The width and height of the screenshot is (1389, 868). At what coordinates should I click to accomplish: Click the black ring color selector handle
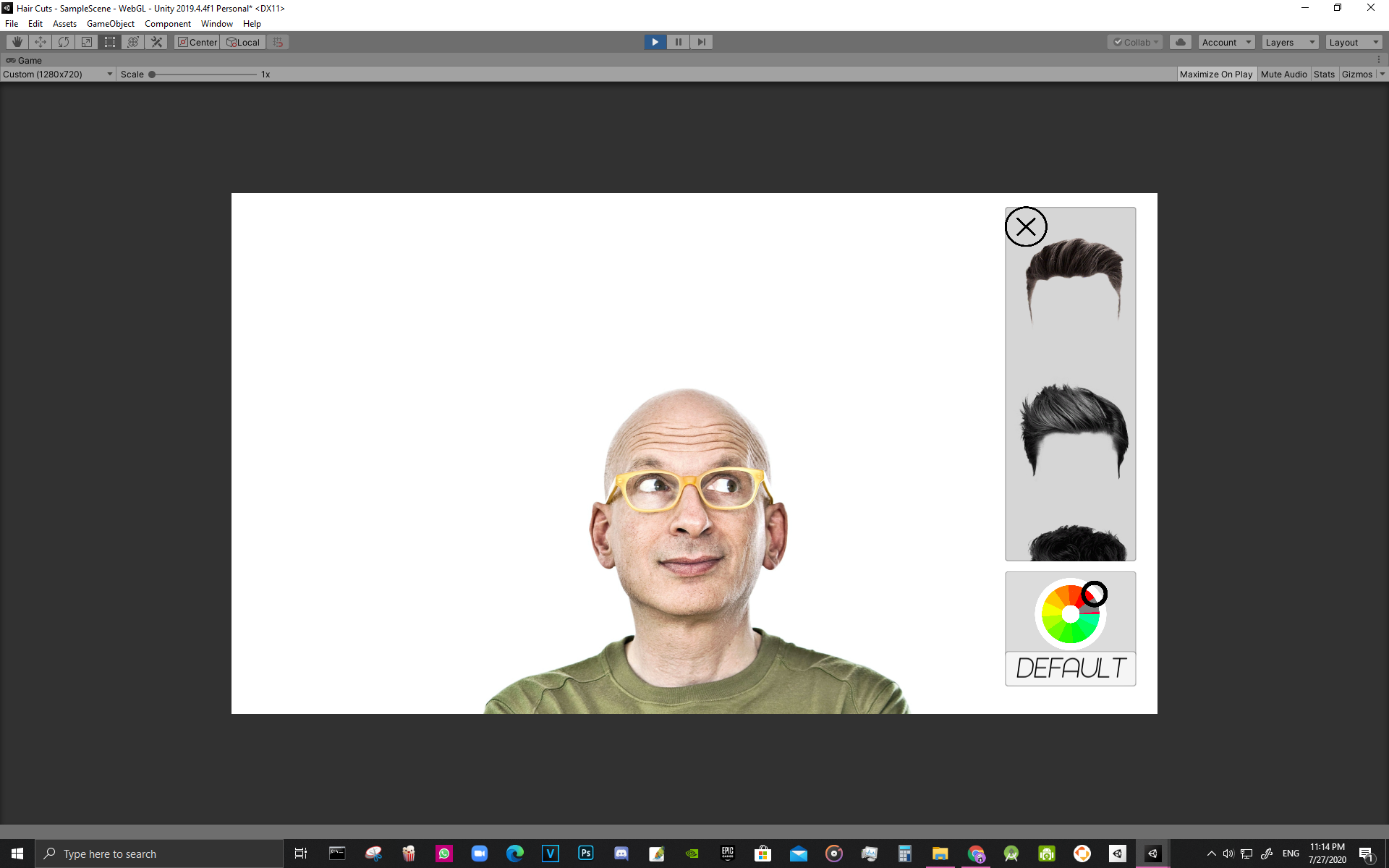pyautogui.click(x=1095, y=594)
